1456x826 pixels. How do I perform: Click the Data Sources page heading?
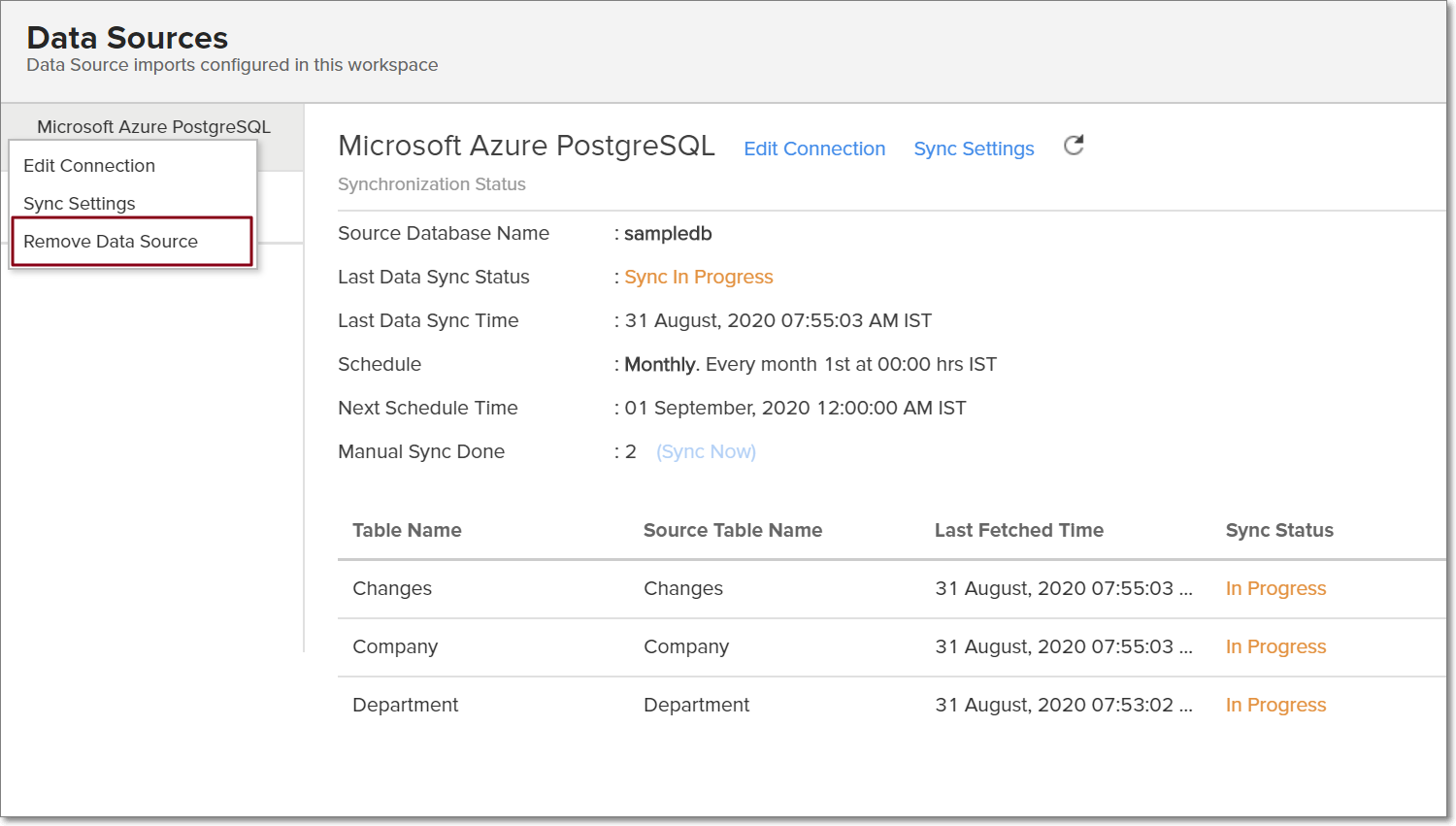pos(126,38)
